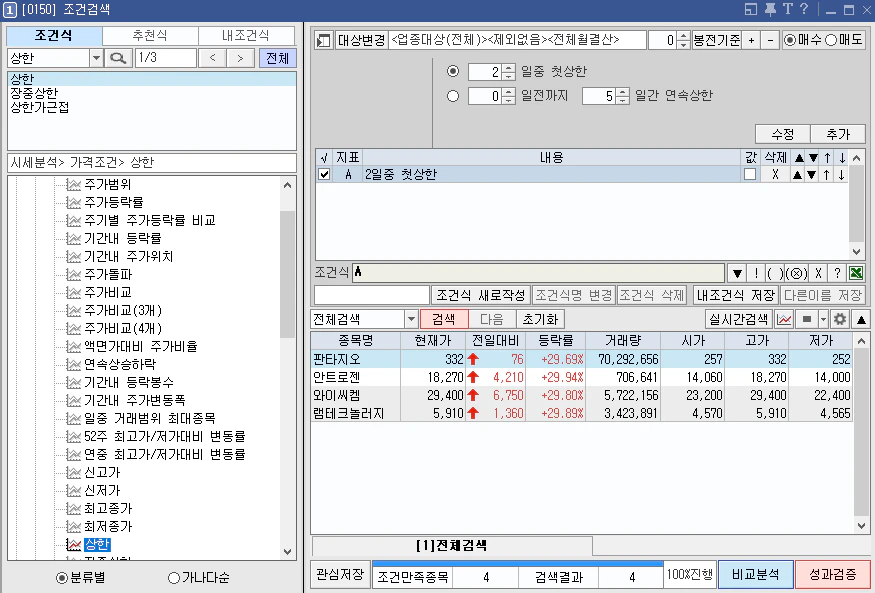Image resolution: width=875 pixels, height=593 pixels.
Task: Select the magnifier search icon beside 상한 box
Action: (x=119, y=57)
